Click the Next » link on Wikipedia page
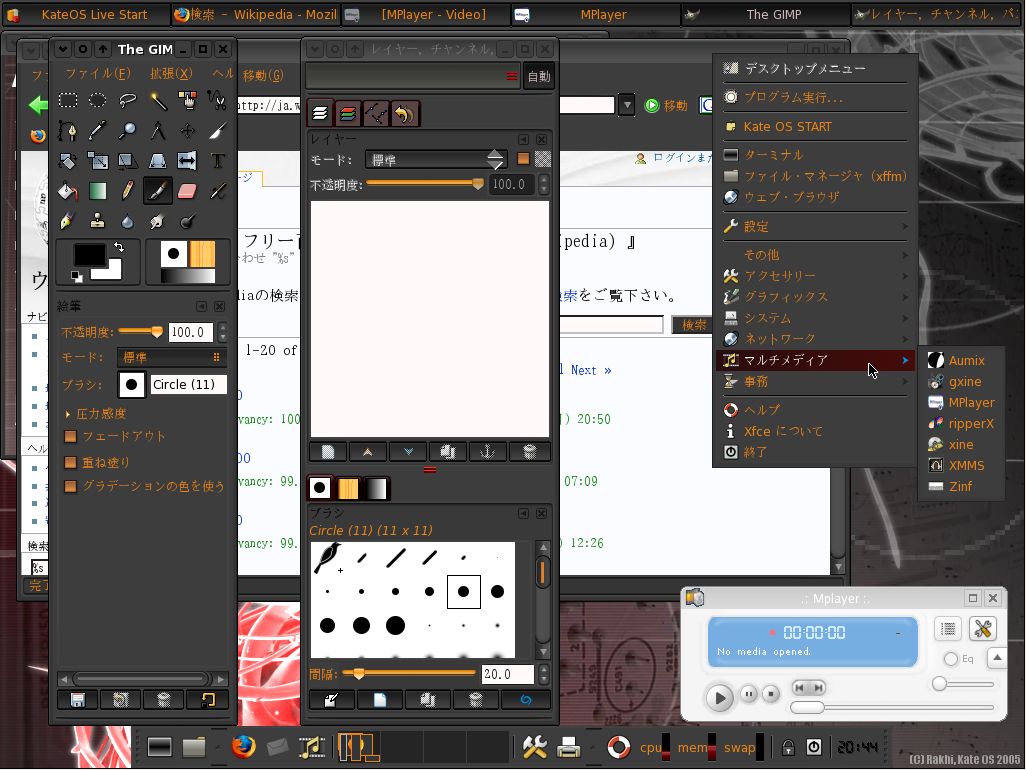The height and width of the screenshot is (770, 1026). [x=590, y=370]
